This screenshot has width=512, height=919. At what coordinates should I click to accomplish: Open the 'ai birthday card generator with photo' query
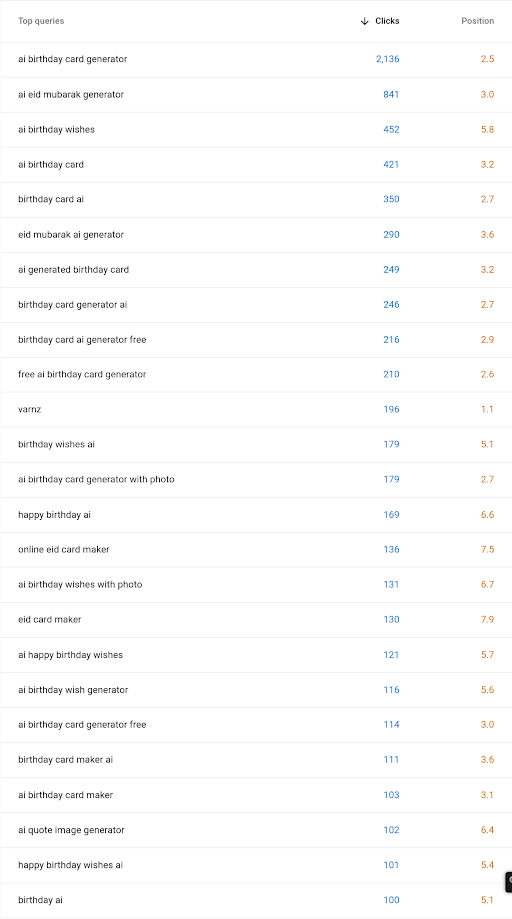[96, 479]
